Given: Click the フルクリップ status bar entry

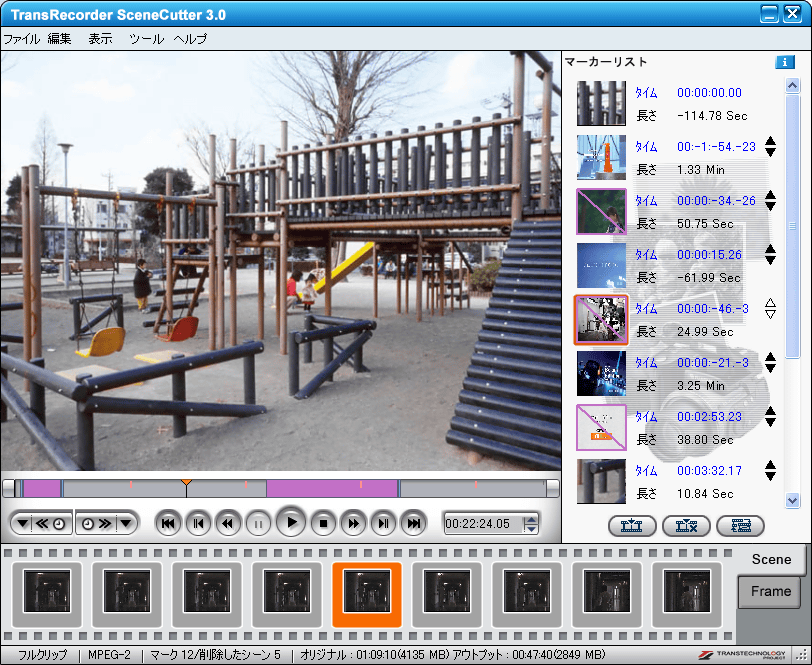Looking at the screenshot, I should [42, 655].
